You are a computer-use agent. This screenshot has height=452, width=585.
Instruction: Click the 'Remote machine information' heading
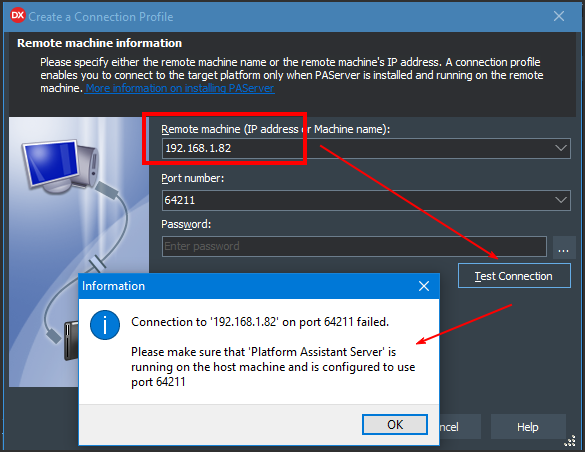100,43
